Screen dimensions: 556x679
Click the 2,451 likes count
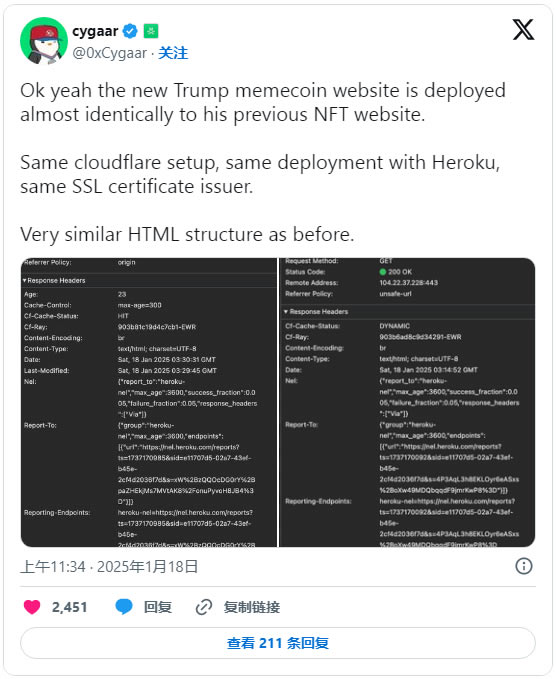click(x=70, y=607)
